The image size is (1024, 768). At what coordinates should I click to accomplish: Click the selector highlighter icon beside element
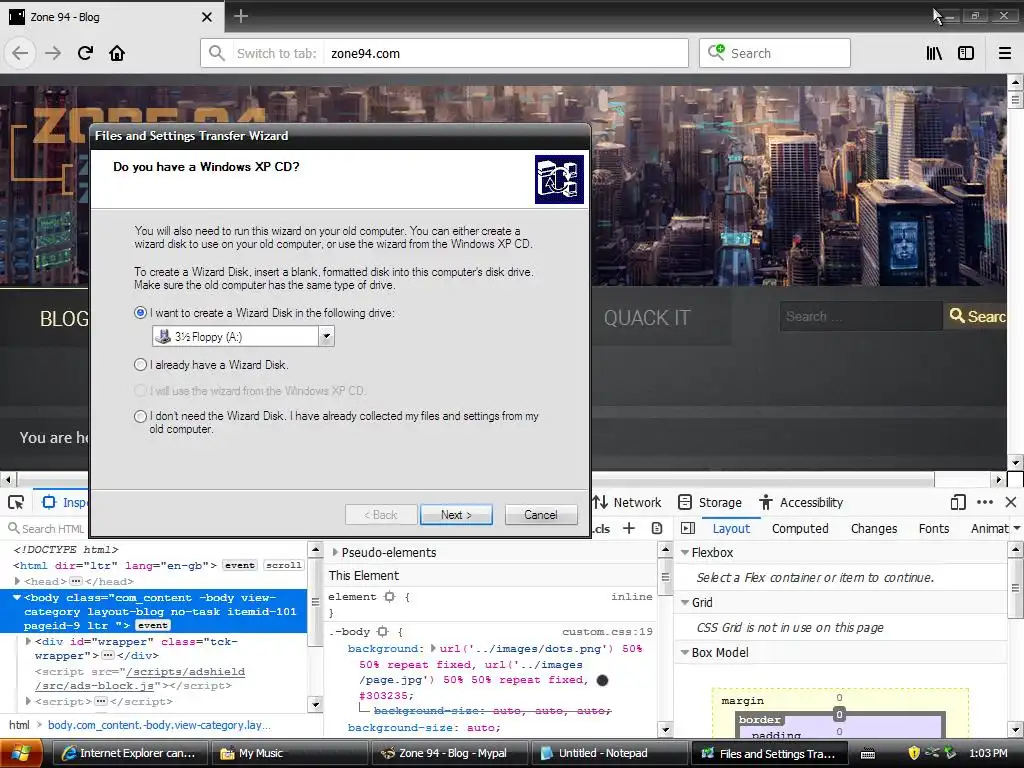pyautogui.click(x=390, y=597)
